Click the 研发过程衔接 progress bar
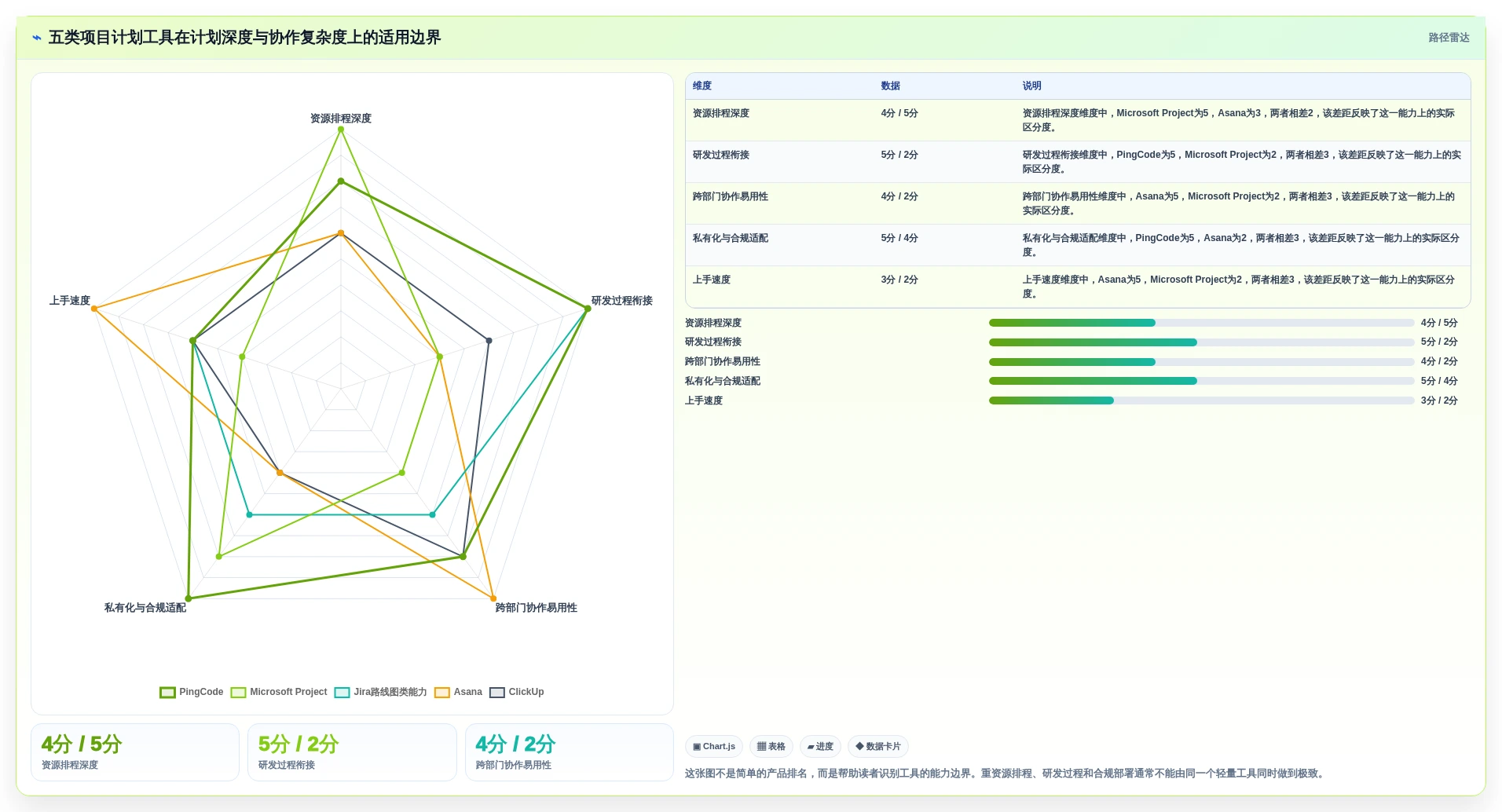Image resolution: width=1502 pixels, height=812 pixels. tap(1201, 342)
